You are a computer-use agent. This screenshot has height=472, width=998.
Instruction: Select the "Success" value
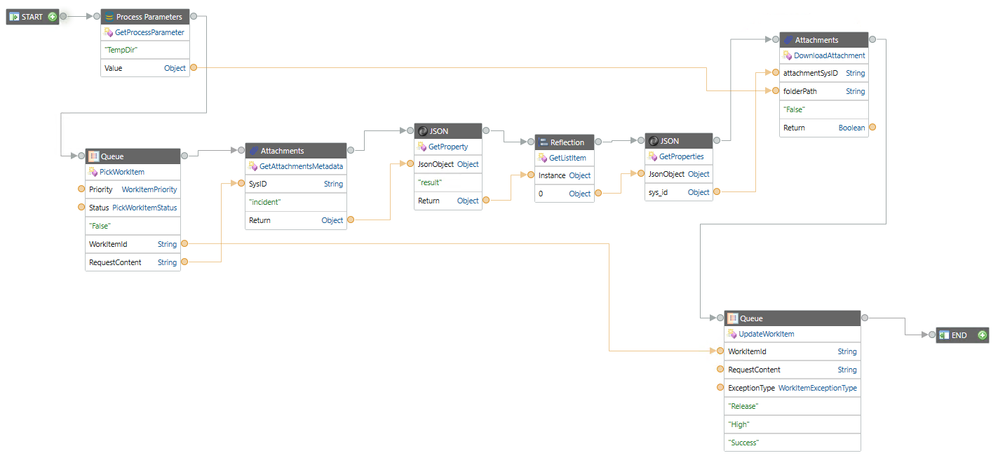(x=744, y=442)
